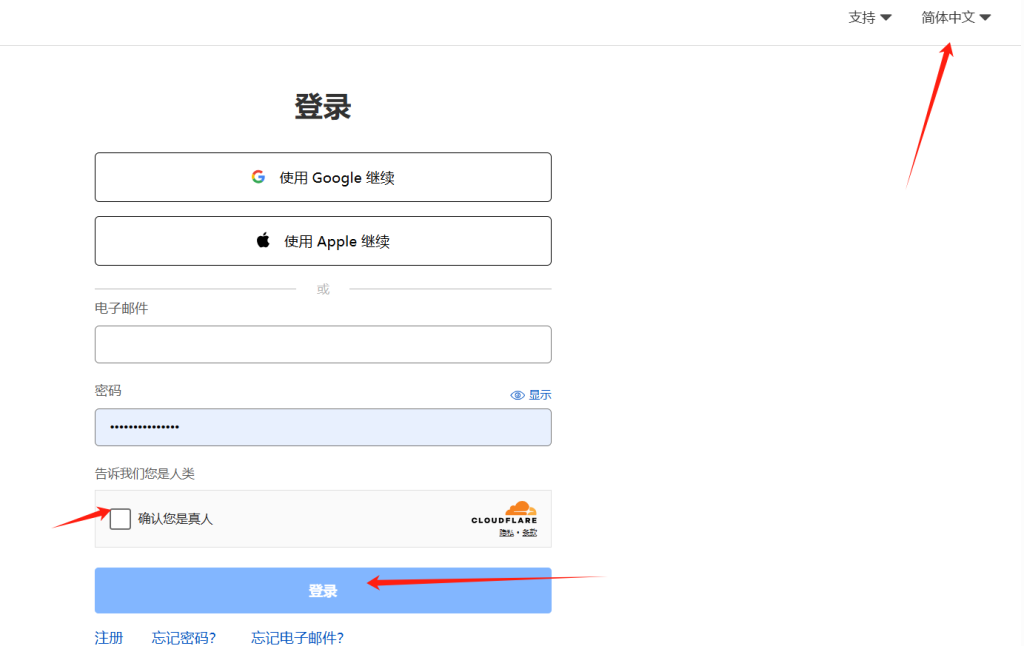Open the 简体中文 language dropdown
This screenshot has height=646, width=1024.
956,18
